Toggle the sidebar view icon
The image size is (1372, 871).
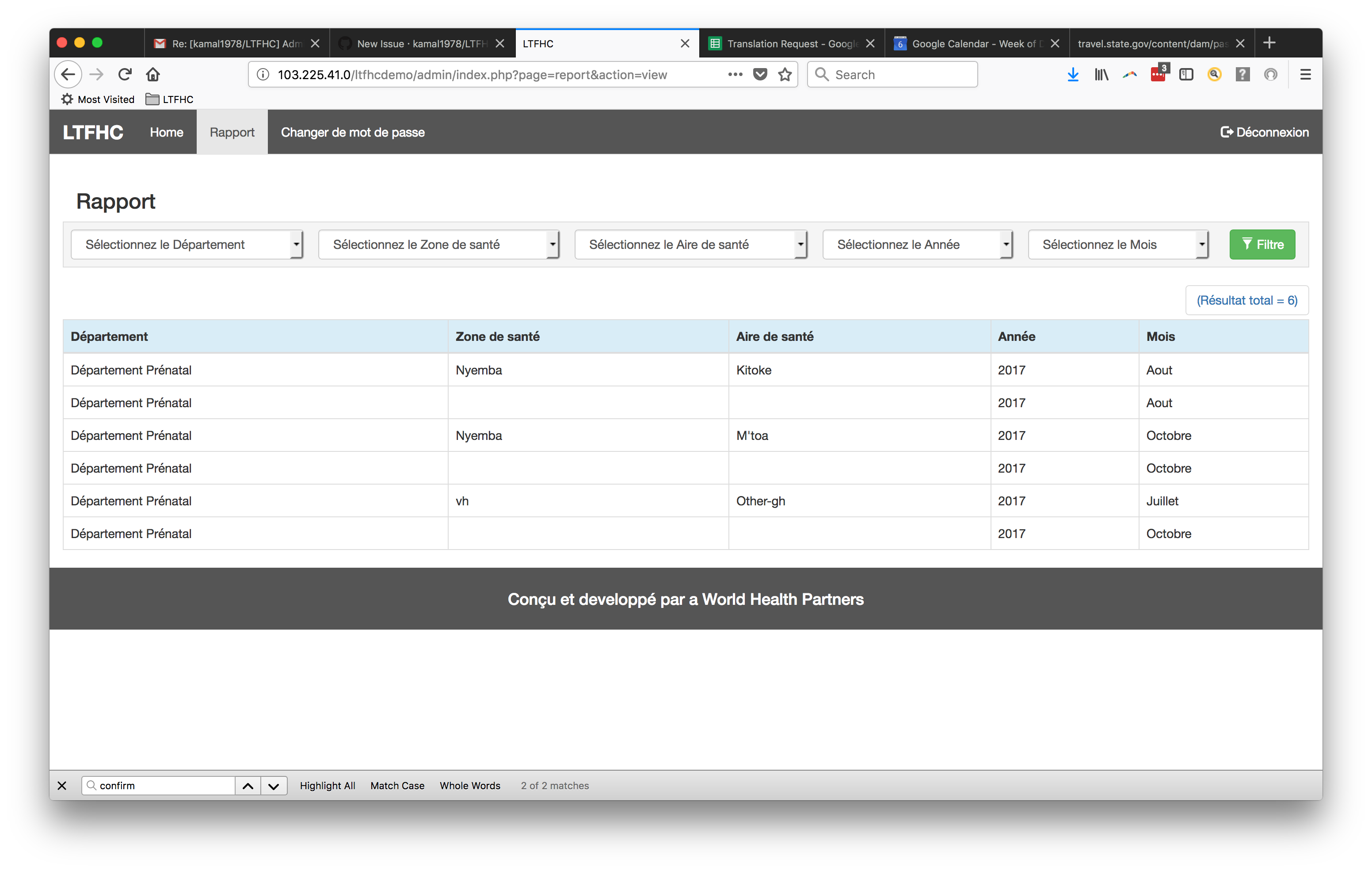(x=1186, y=75)
